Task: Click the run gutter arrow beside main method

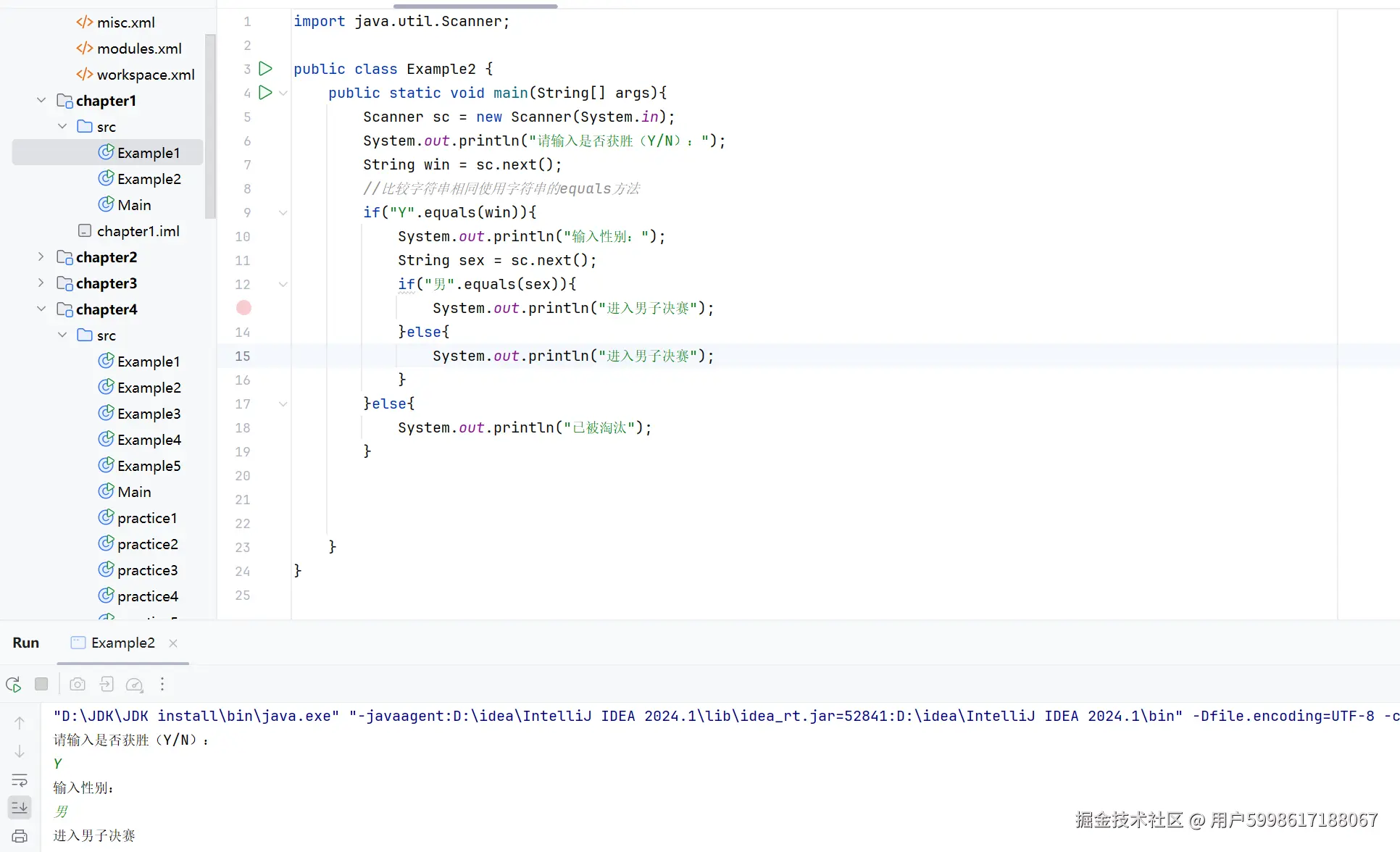Action: pos(265,93)
